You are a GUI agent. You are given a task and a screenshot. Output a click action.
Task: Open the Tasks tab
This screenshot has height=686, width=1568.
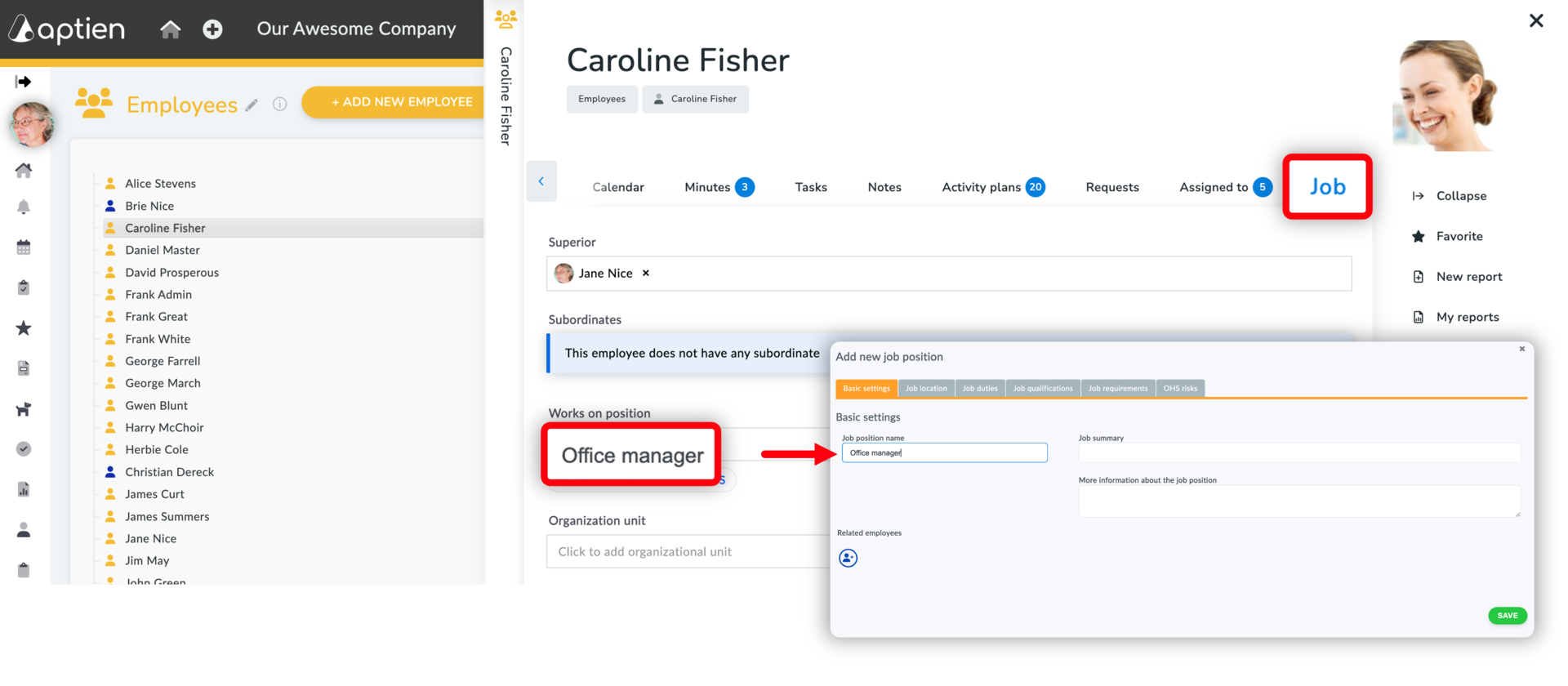[811, 187]
